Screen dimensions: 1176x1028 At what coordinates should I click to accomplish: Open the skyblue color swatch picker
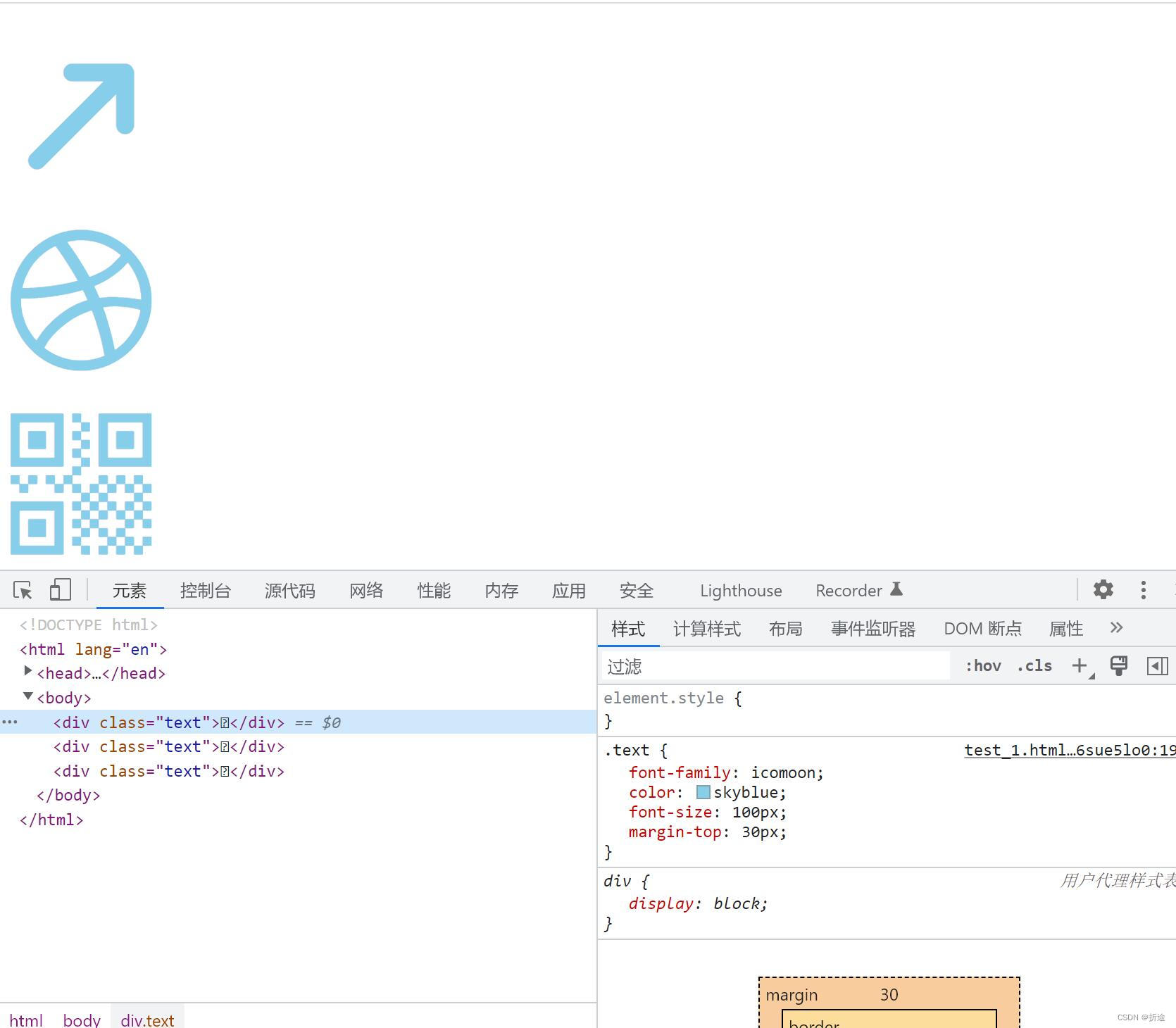click(703, 792)
